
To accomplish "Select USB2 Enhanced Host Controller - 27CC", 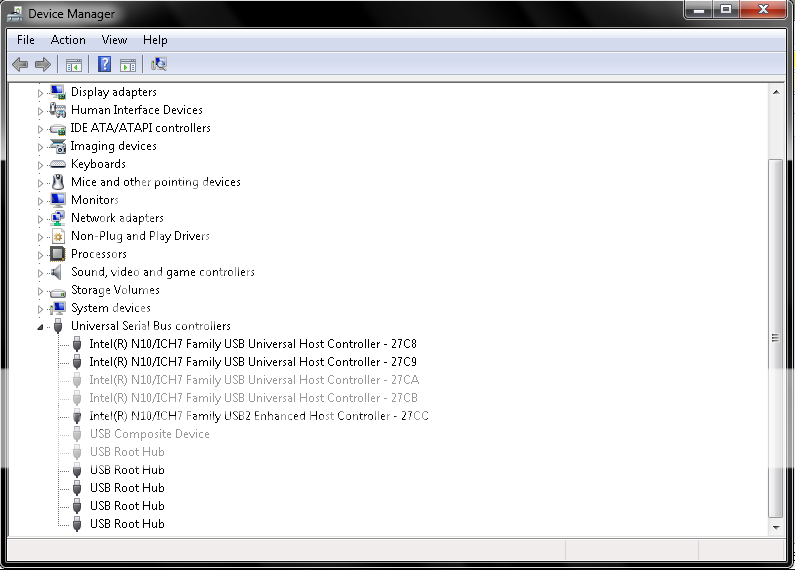I will point(258,416).
